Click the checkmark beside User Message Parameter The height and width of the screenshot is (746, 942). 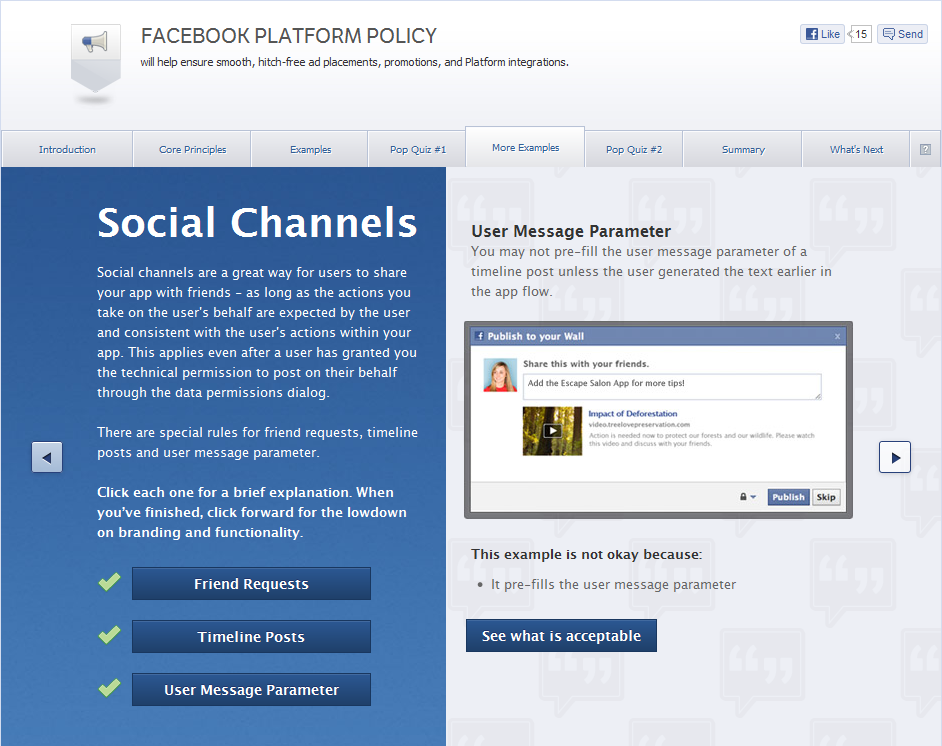[x=109, y=688]
